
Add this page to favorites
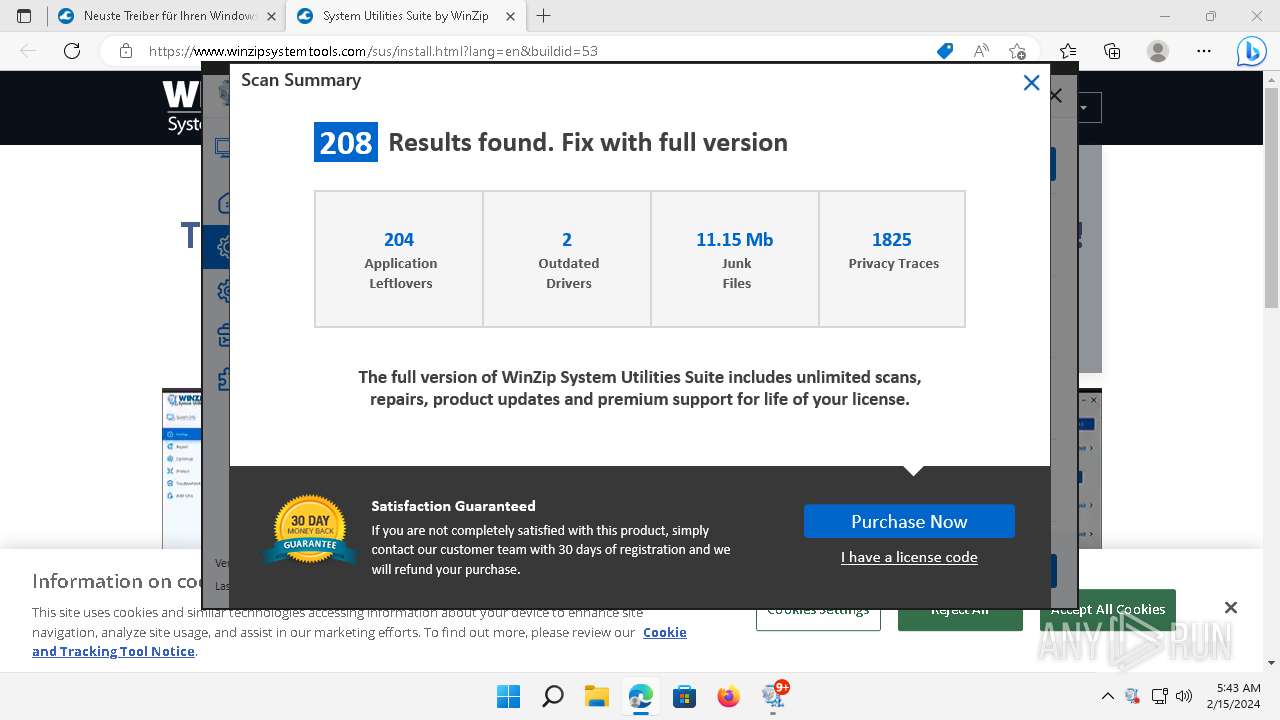pos(1017,51)
